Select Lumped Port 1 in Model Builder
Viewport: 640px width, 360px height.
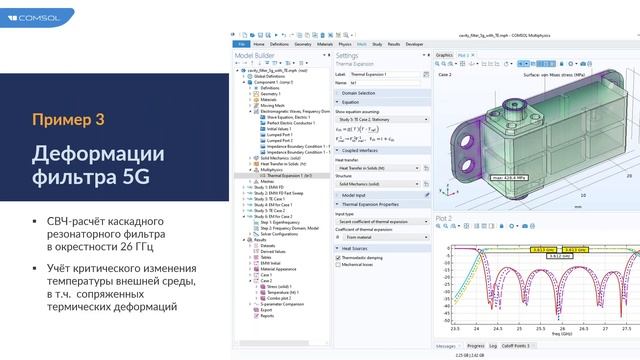(280, 135)
